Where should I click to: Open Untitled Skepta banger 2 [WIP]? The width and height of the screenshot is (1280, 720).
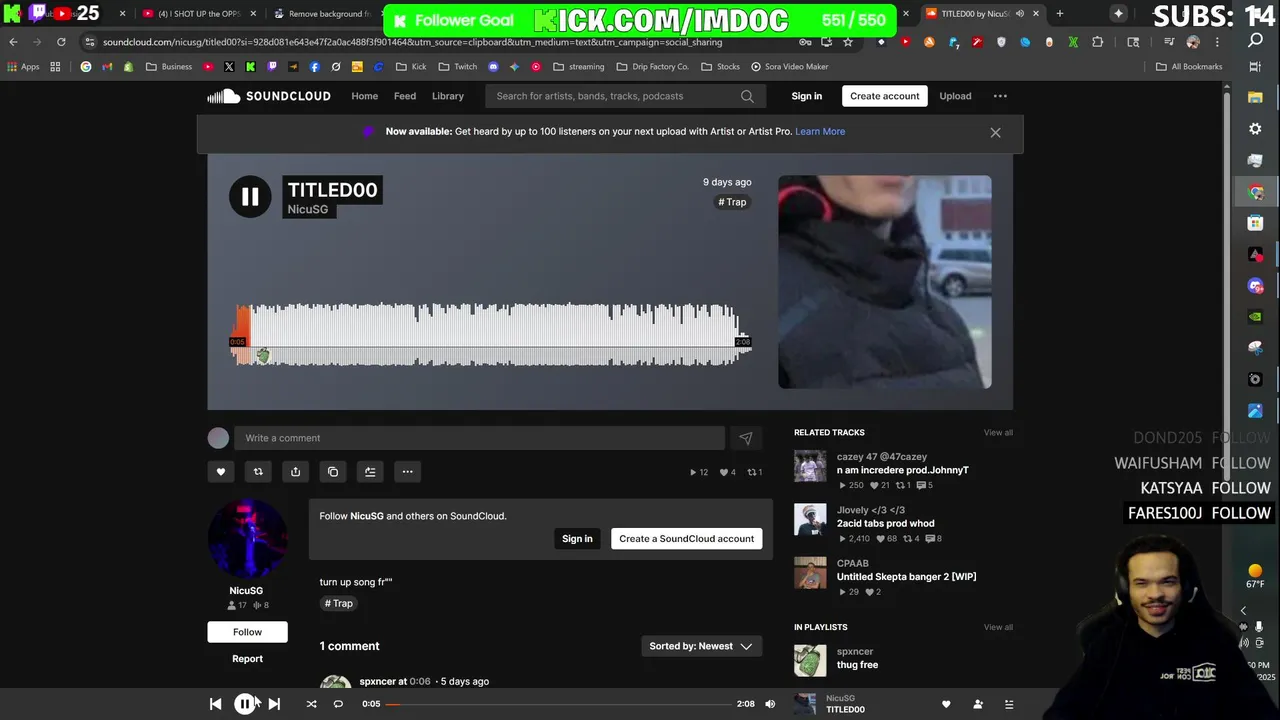(x=906, y=577)
